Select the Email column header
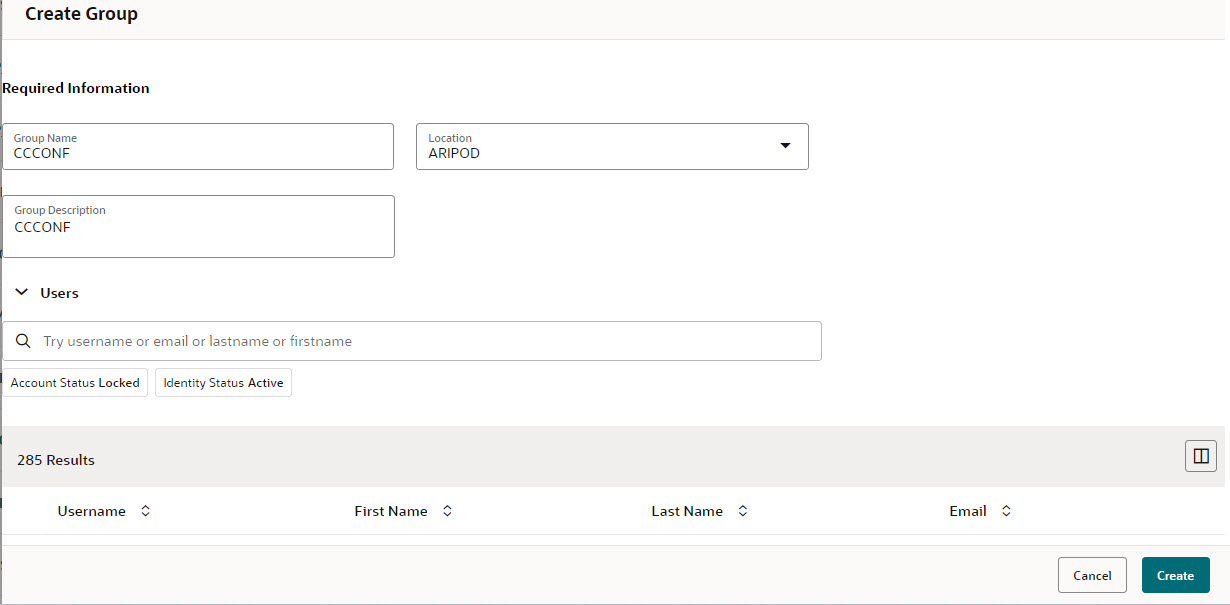The image size is (1230, 605). pyautogui.click(x=968, y=510)
